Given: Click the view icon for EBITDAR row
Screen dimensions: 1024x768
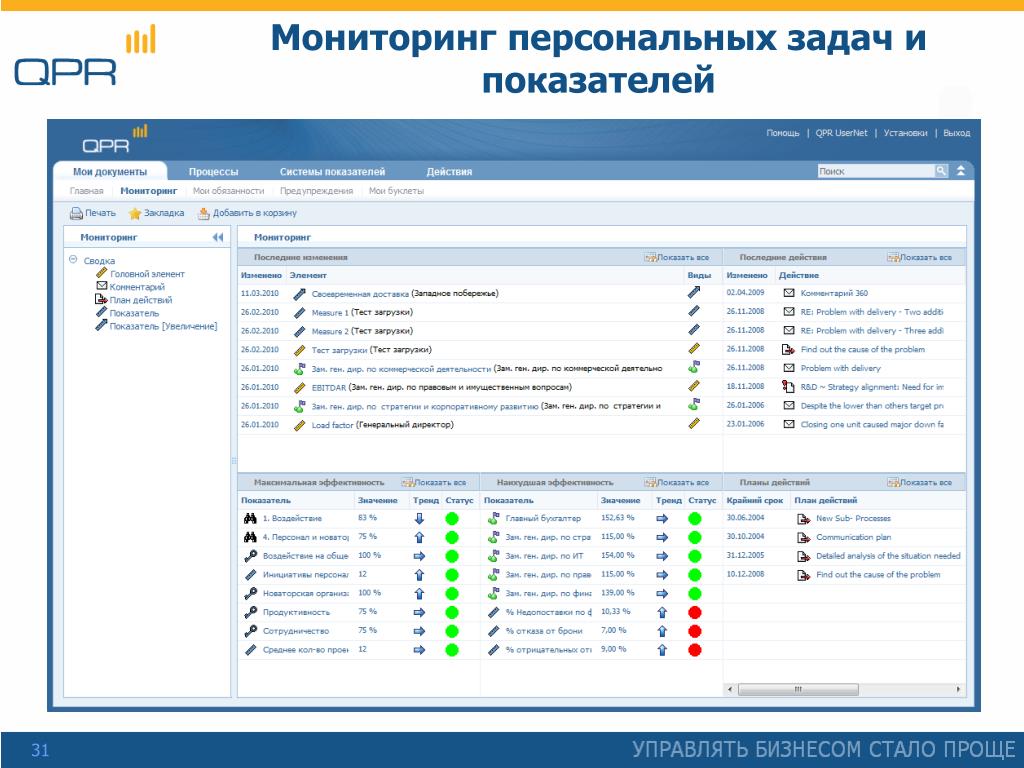Looking at the screenshot, I should (x=694, y=386).
